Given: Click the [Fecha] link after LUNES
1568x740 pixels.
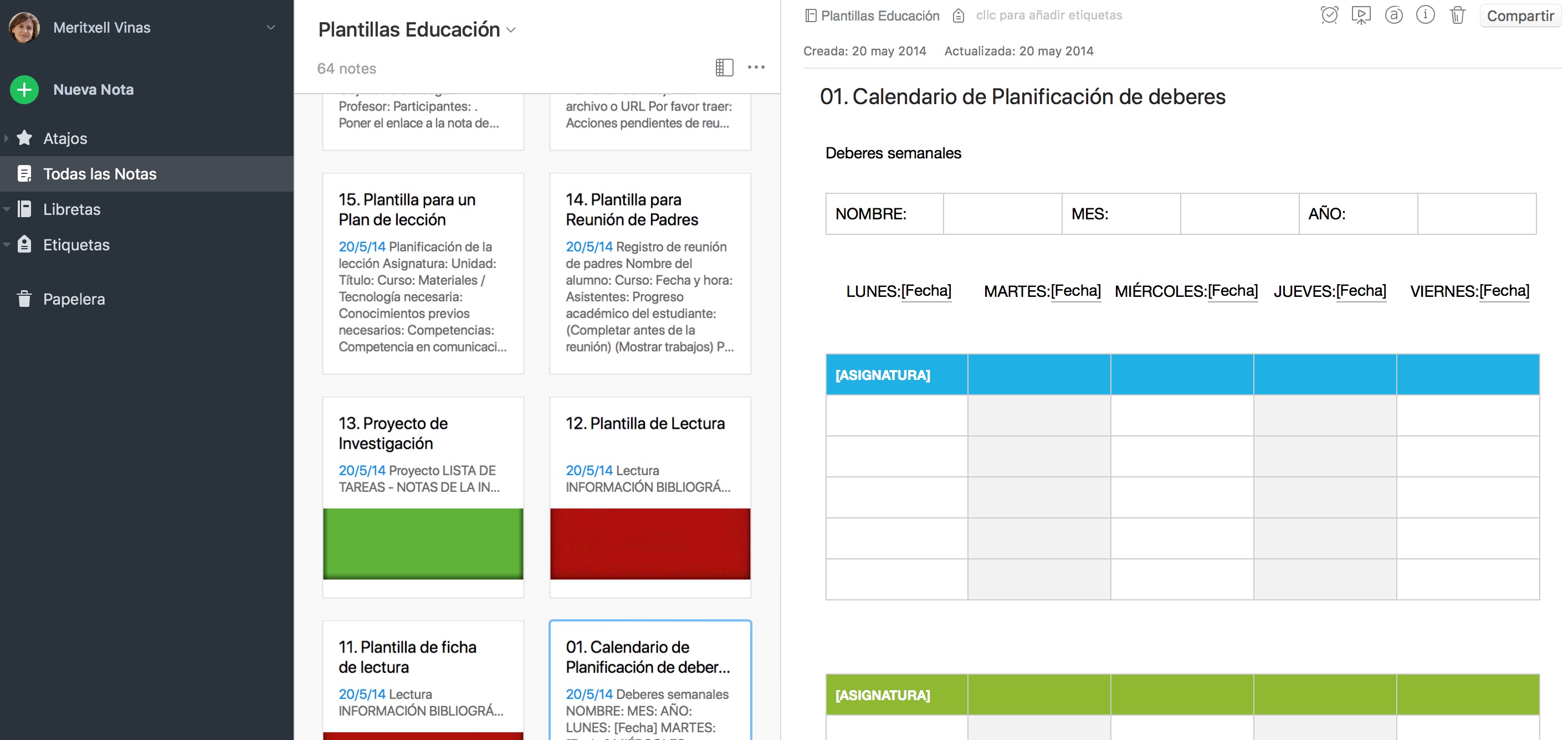Looking at the screenshot, I should 926,291.
